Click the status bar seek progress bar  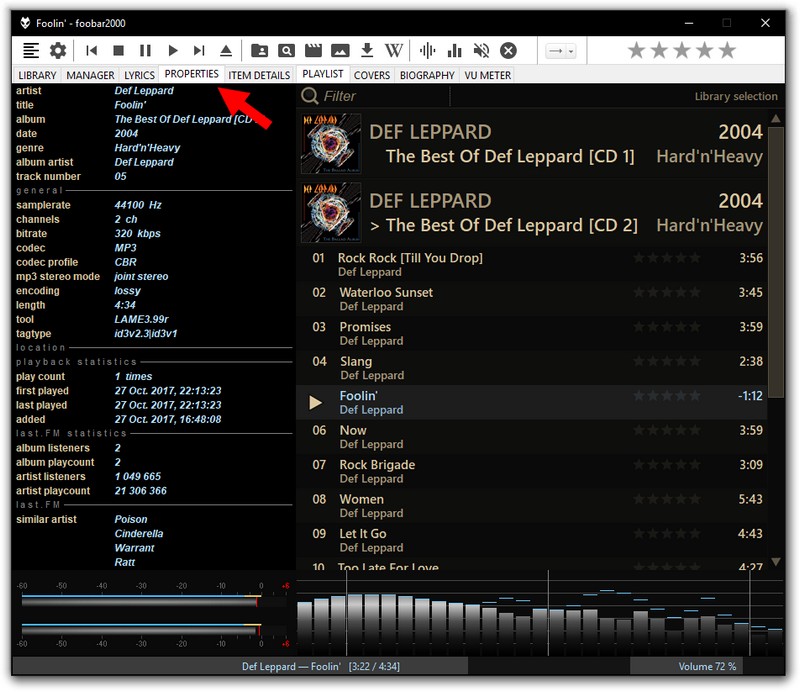point(320,666)
